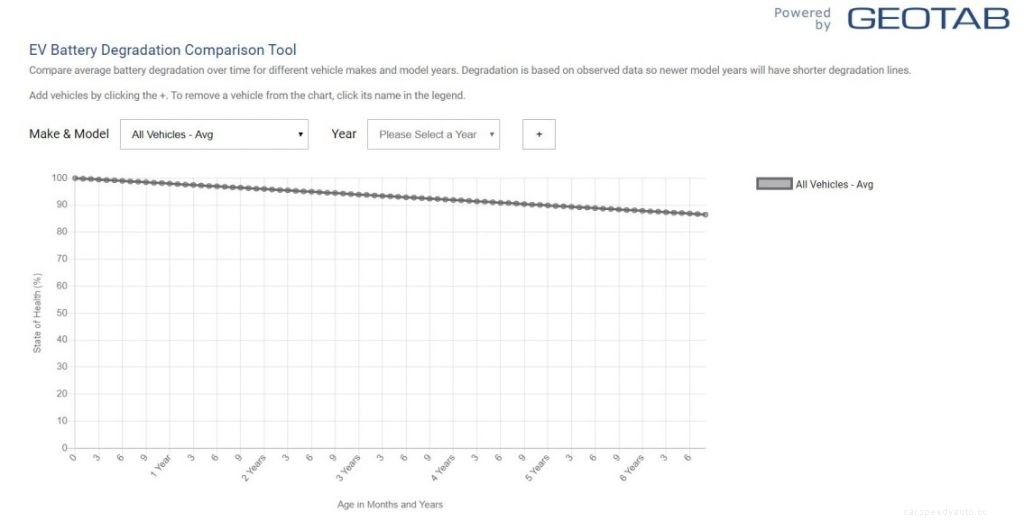The height and width of the screenshot is (521, 1024).
Task: Open the 'Please Select a Year' dropdown
Action: [433, 134]
